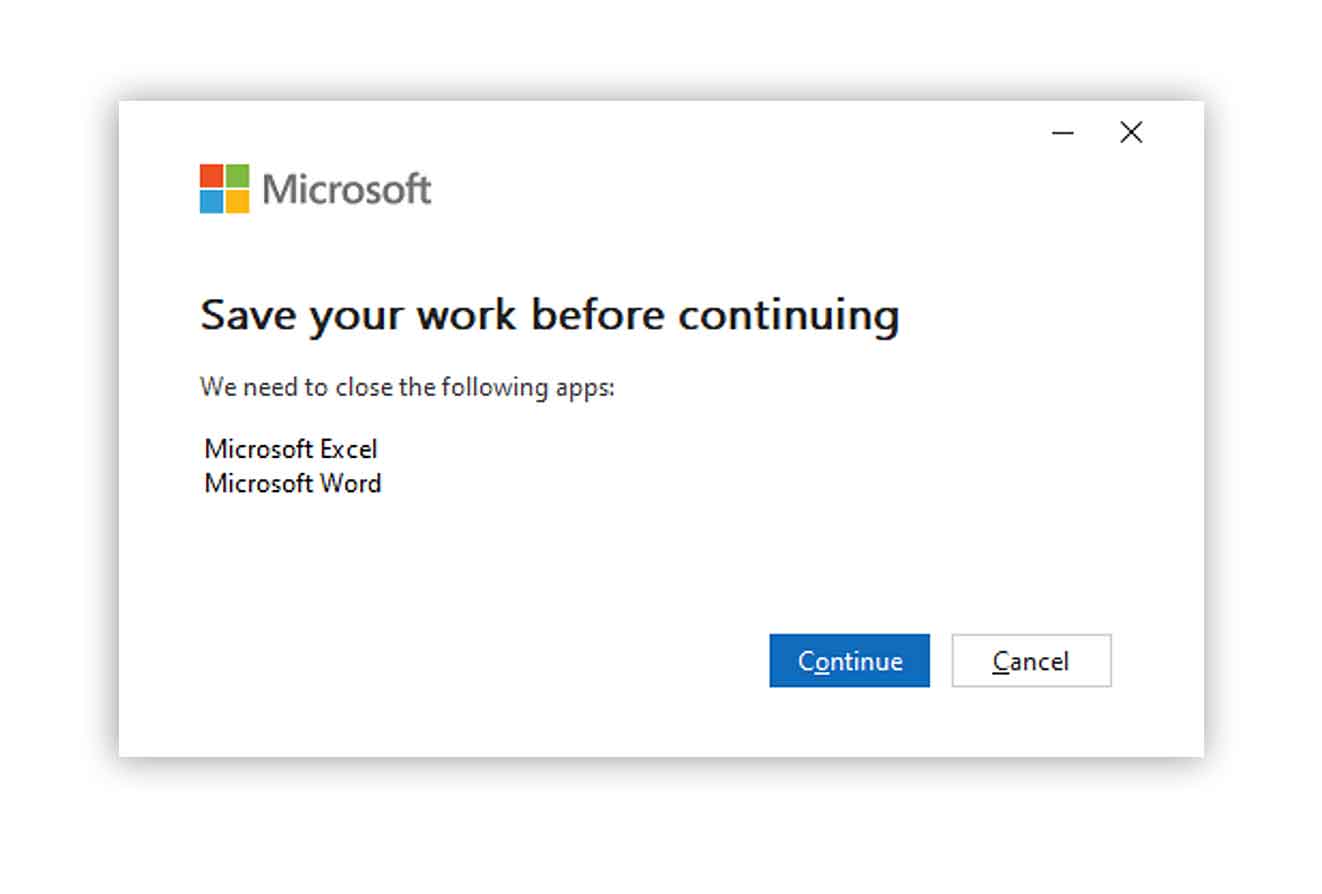
Task: Click the Cancel button
Action: pos(1031,661)
